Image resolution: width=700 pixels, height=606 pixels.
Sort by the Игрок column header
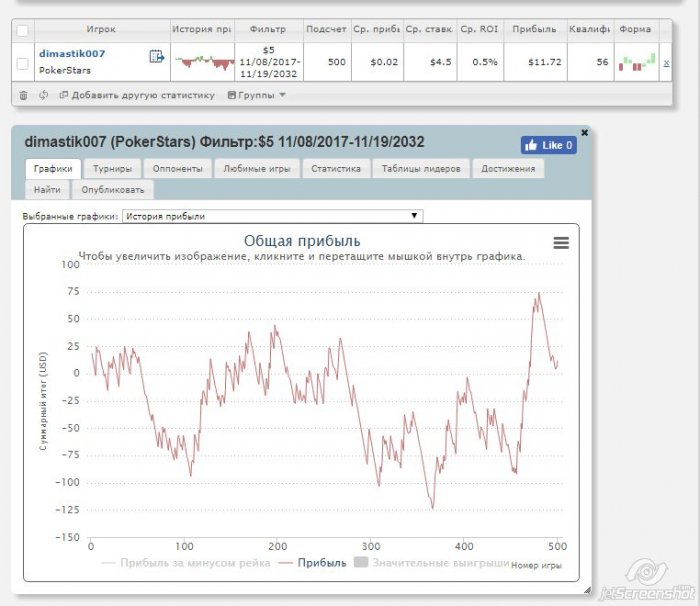point(101,29)
